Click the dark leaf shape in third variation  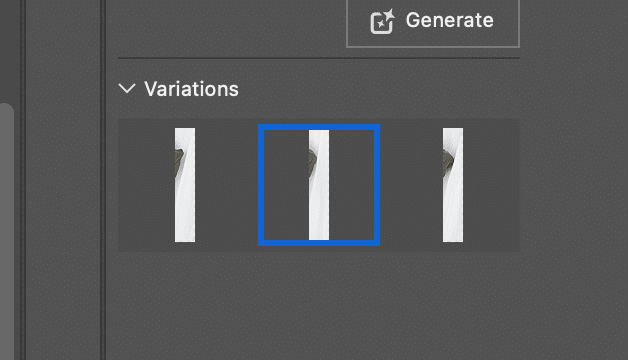(x=447, y=162)
